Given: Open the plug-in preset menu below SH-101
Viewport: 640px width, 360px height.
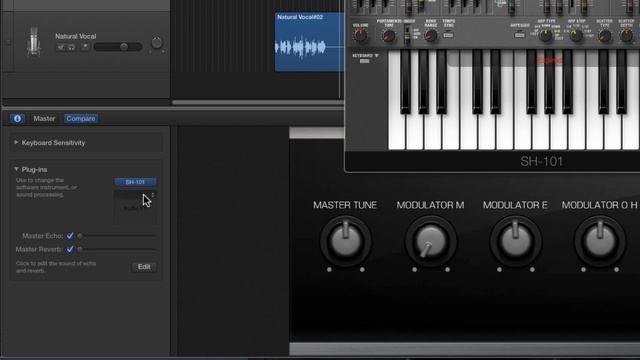Looking at the screenshot, I should tap(135, 195).
